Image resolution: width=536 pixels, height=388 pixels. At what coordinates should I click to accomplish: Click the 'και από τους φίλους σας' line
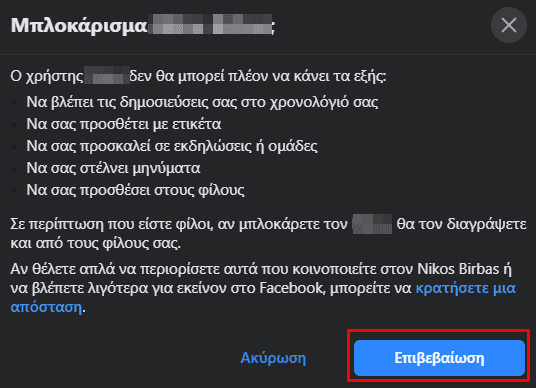coord(95,243)
